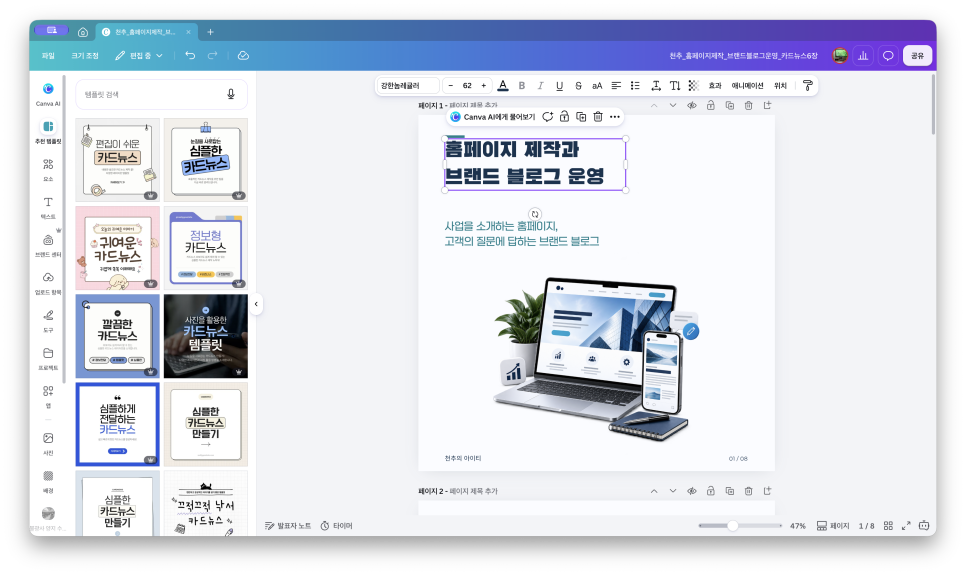Open the 도구 (Tools) panel
The height and width of the screenshot is (575, 966).
(x=48, y=320)
